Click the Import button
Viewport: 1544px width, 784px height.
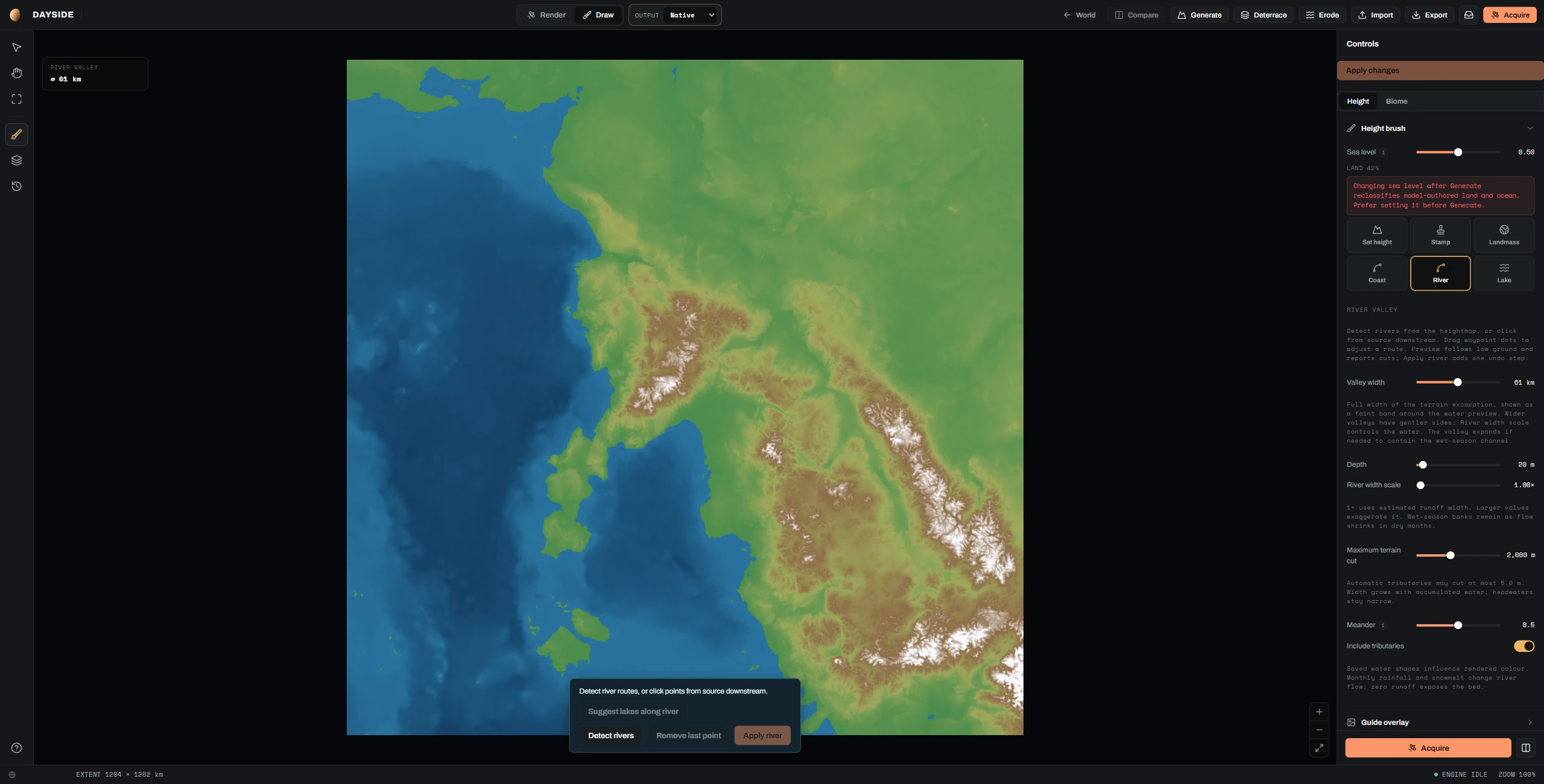1375,15
